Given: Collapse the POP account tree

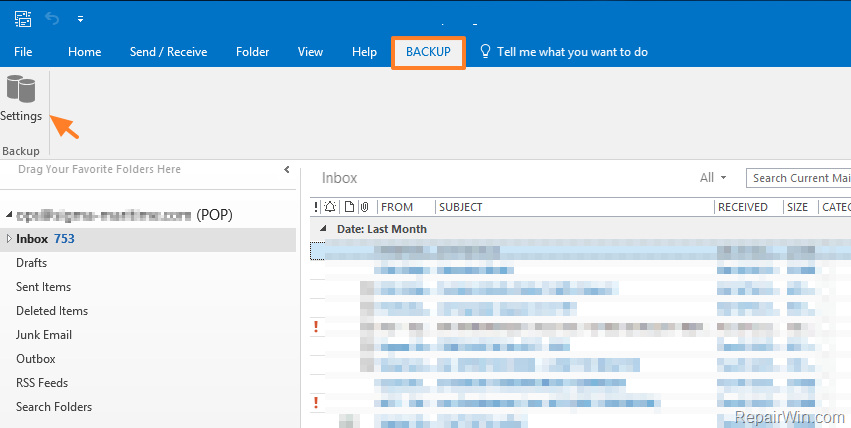Looking at the screenshot, I should 9,215.
